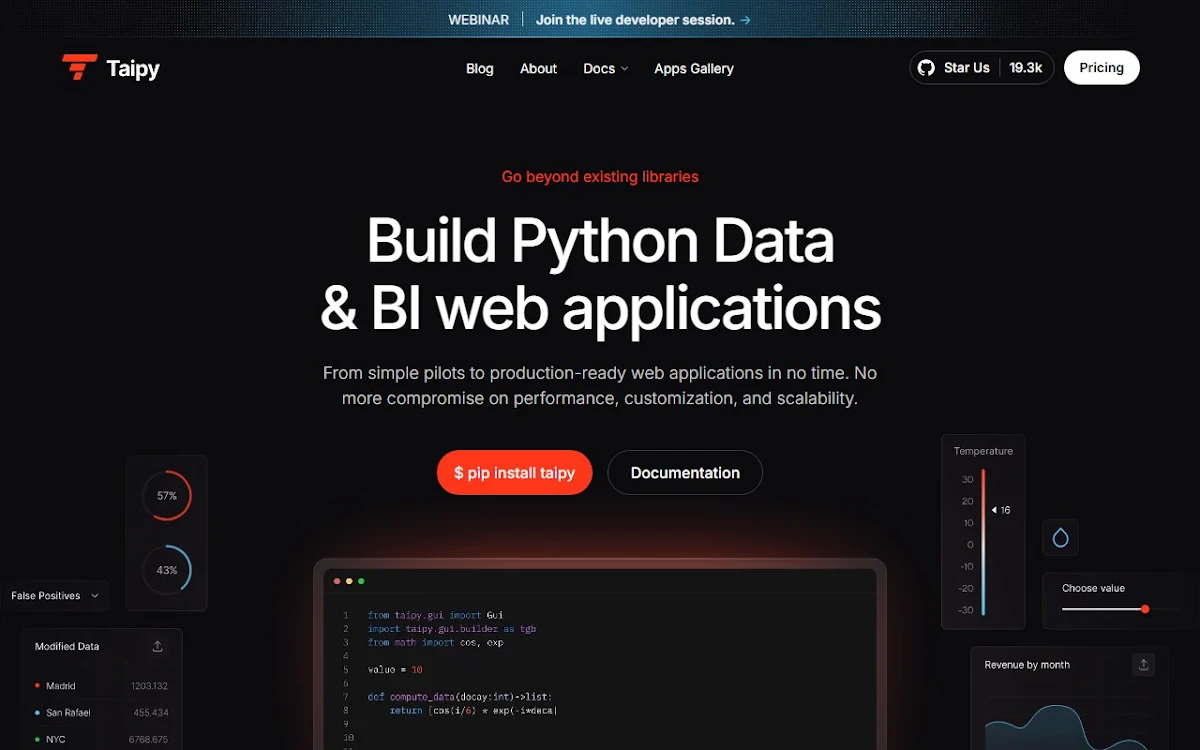The height and width of the screenshot is (750, 1200).
Task: Click the Choose value slider handle
Action: [1145, 609]
